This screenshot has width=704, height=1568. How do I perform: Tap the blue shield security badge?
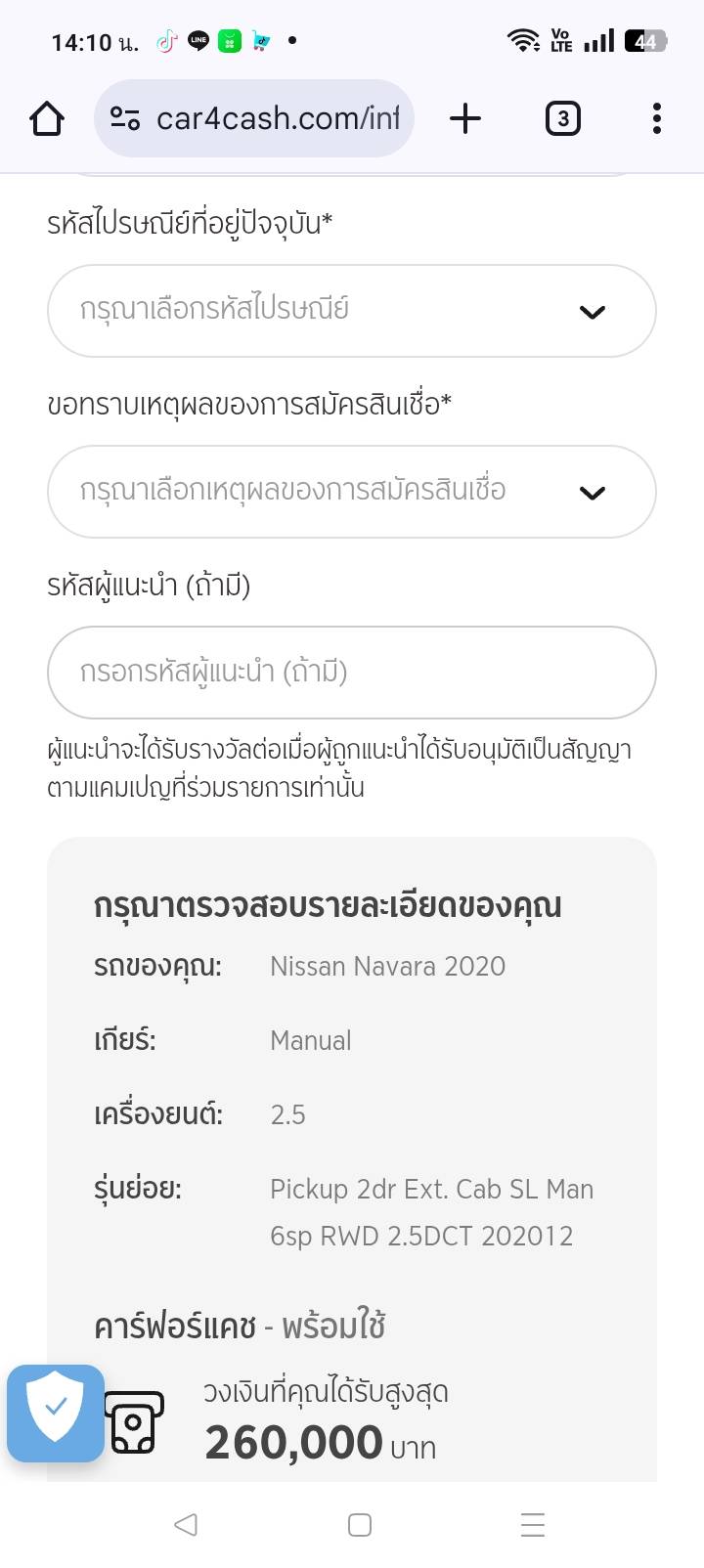tap(56, 1413)
